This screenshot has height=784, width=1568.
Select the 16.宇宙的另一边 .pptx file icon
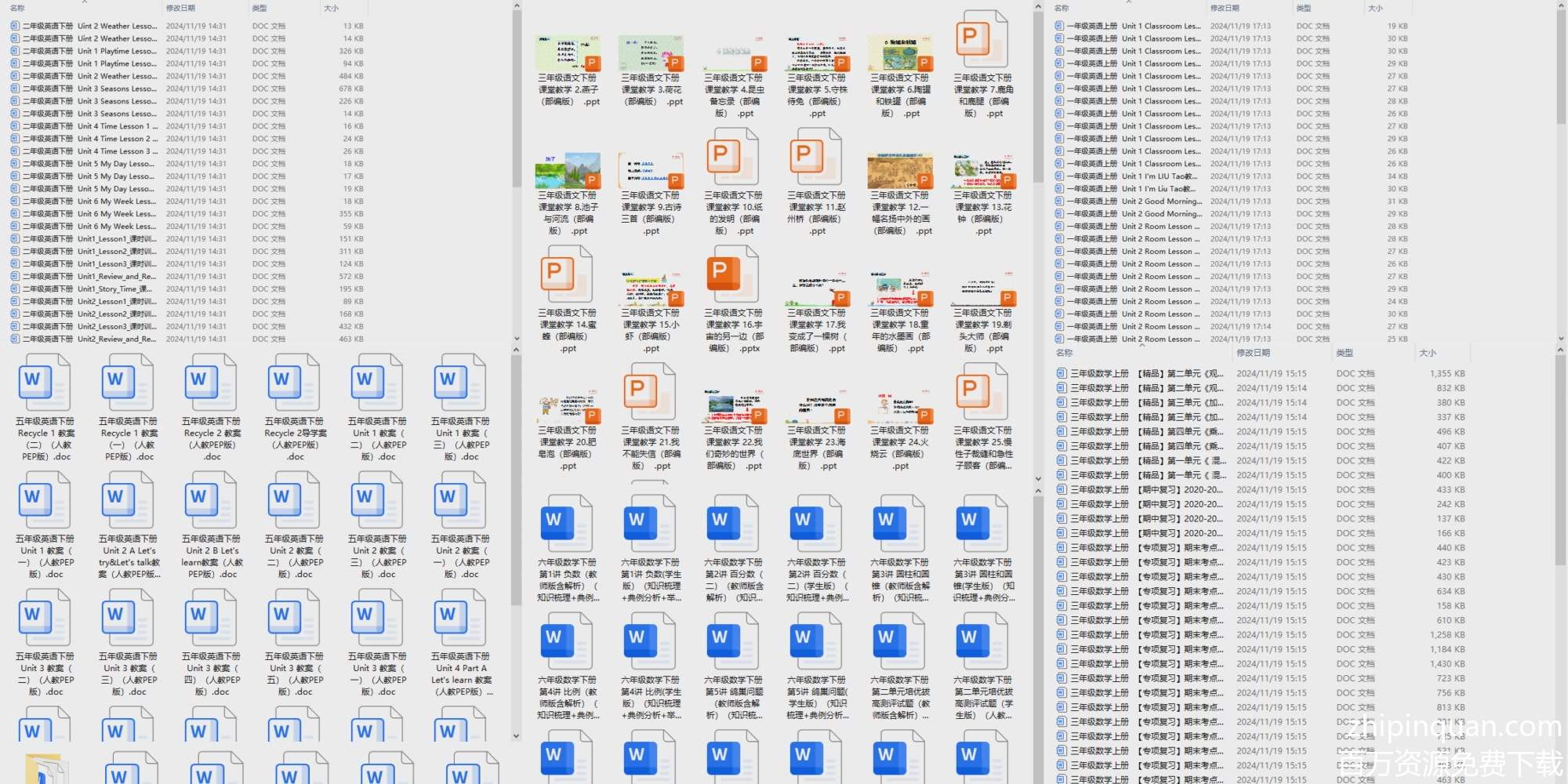click(x=732, y=276)
